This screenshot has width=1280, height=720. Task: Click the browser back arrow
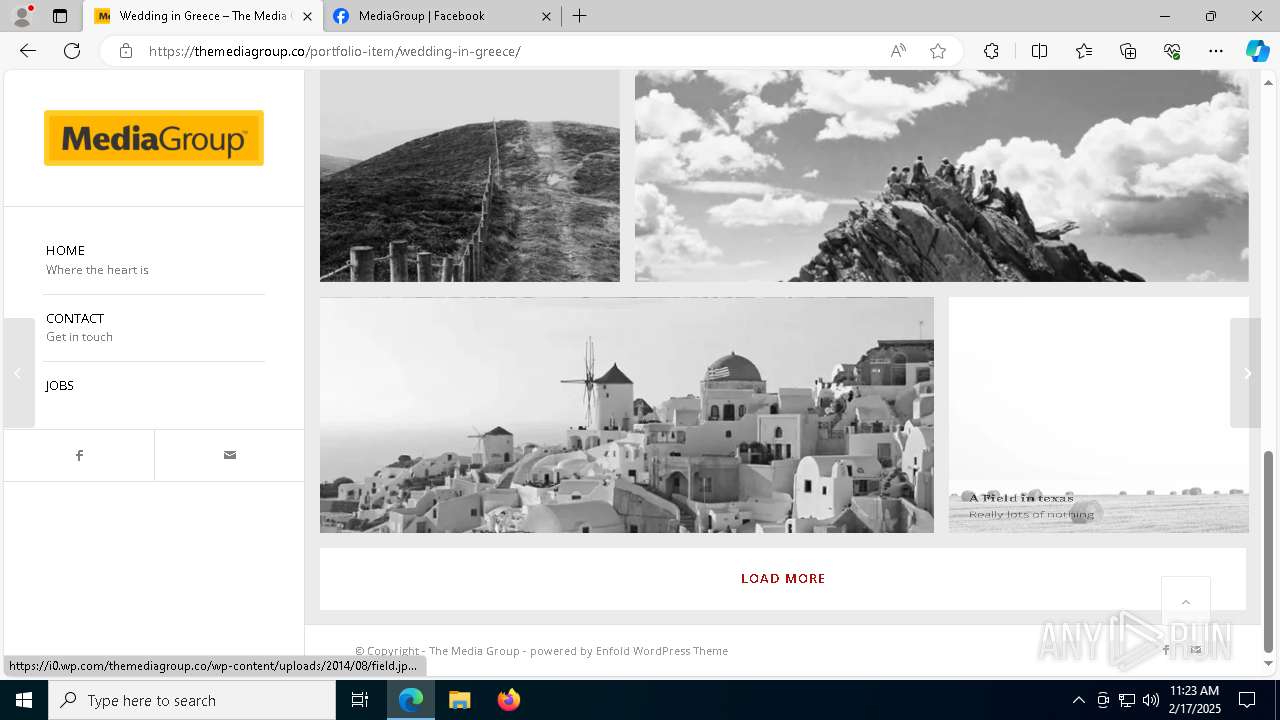pyautogui.click(x=28, y=51)
